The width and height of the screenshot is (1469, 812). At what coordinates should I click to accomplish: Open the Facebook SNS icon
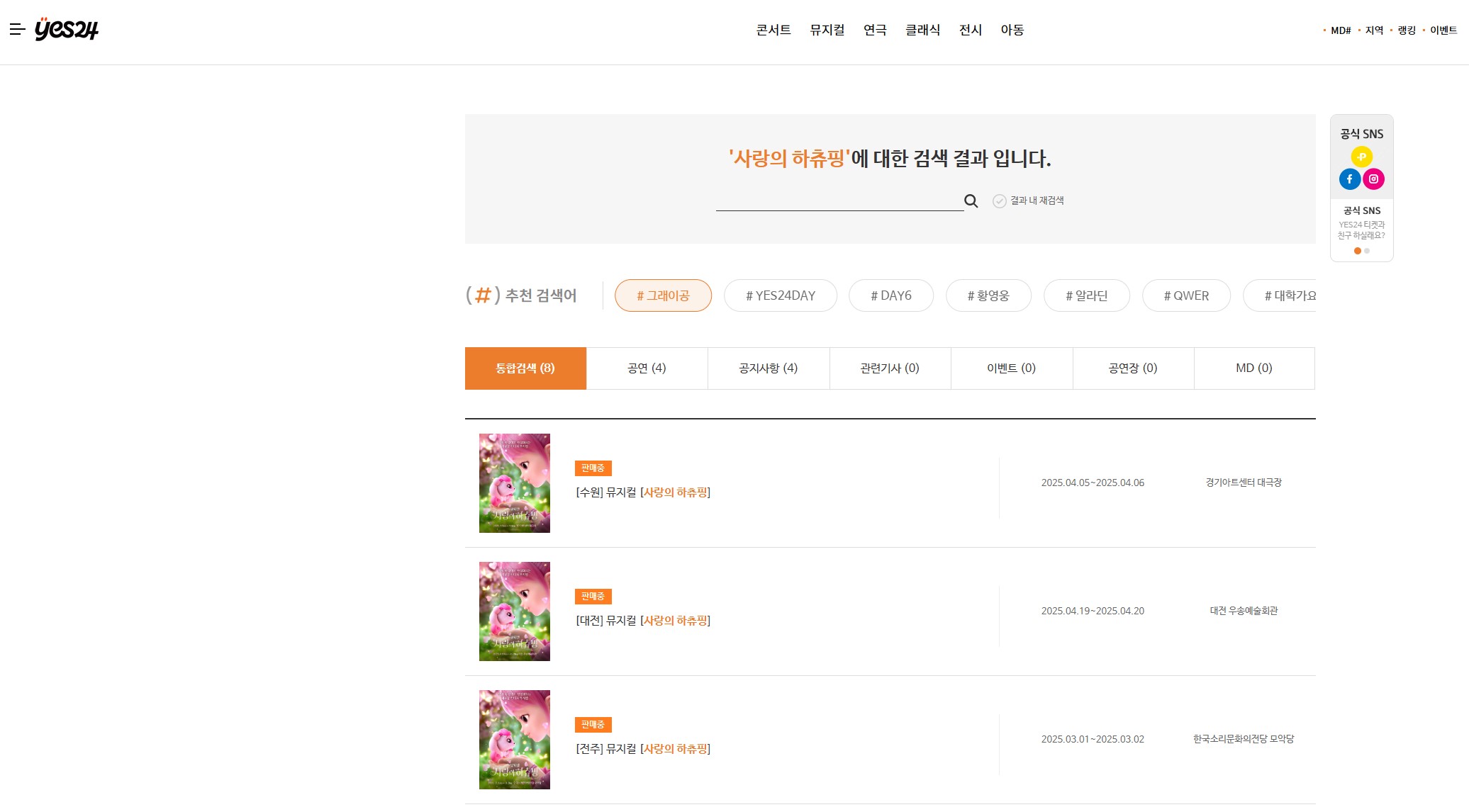pos(1349,179)
